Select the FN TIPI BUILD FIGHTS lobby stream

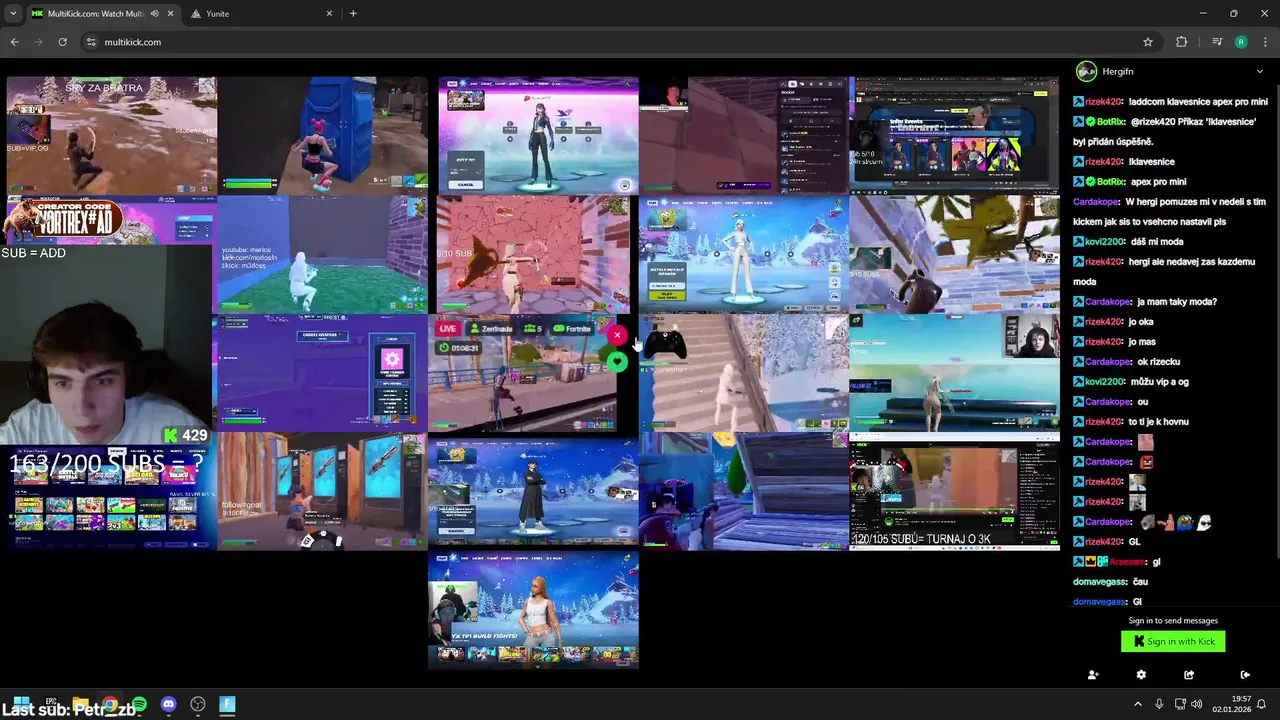533,610
